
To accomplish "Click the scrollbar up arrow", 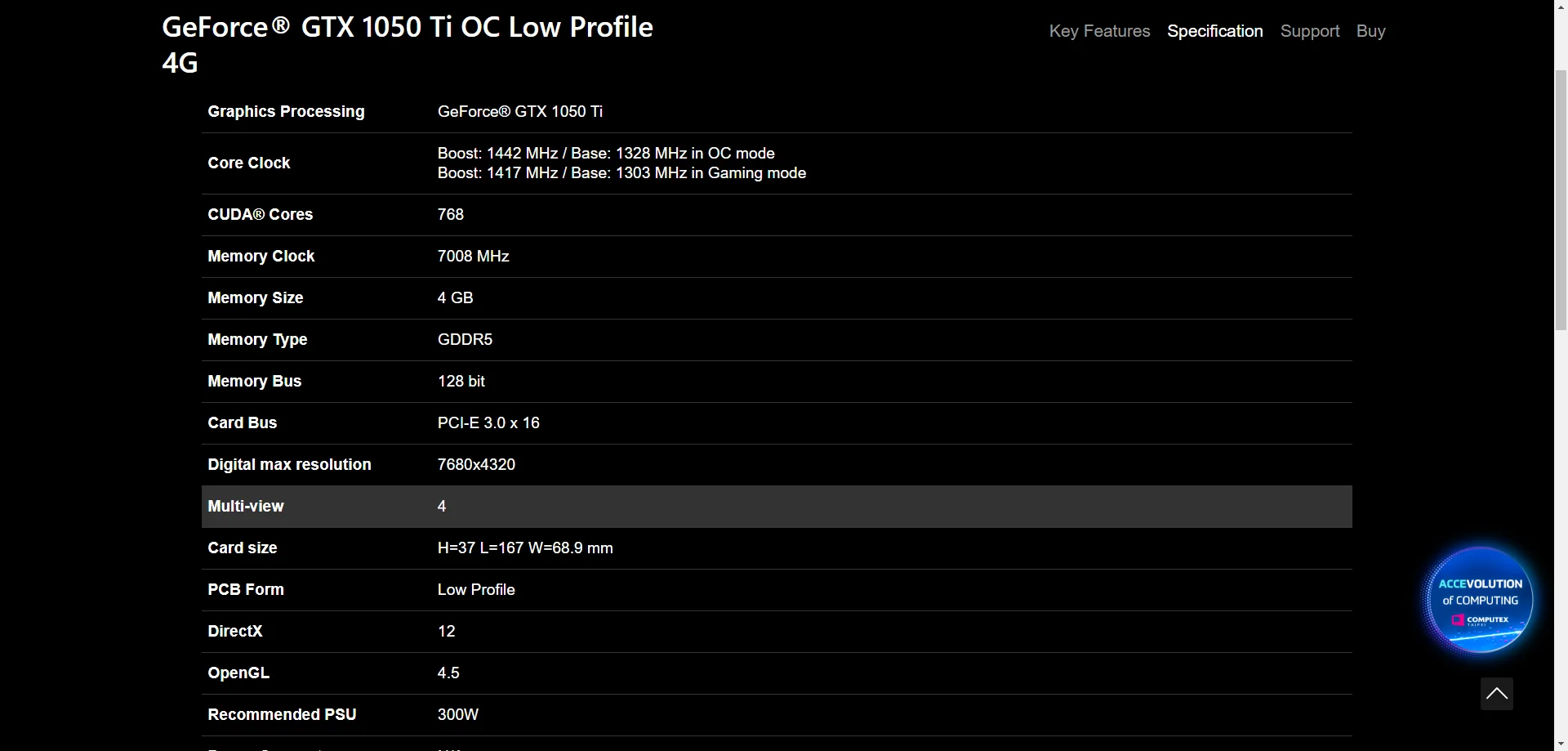I will pyautogui.click(x=1561, y=7).
